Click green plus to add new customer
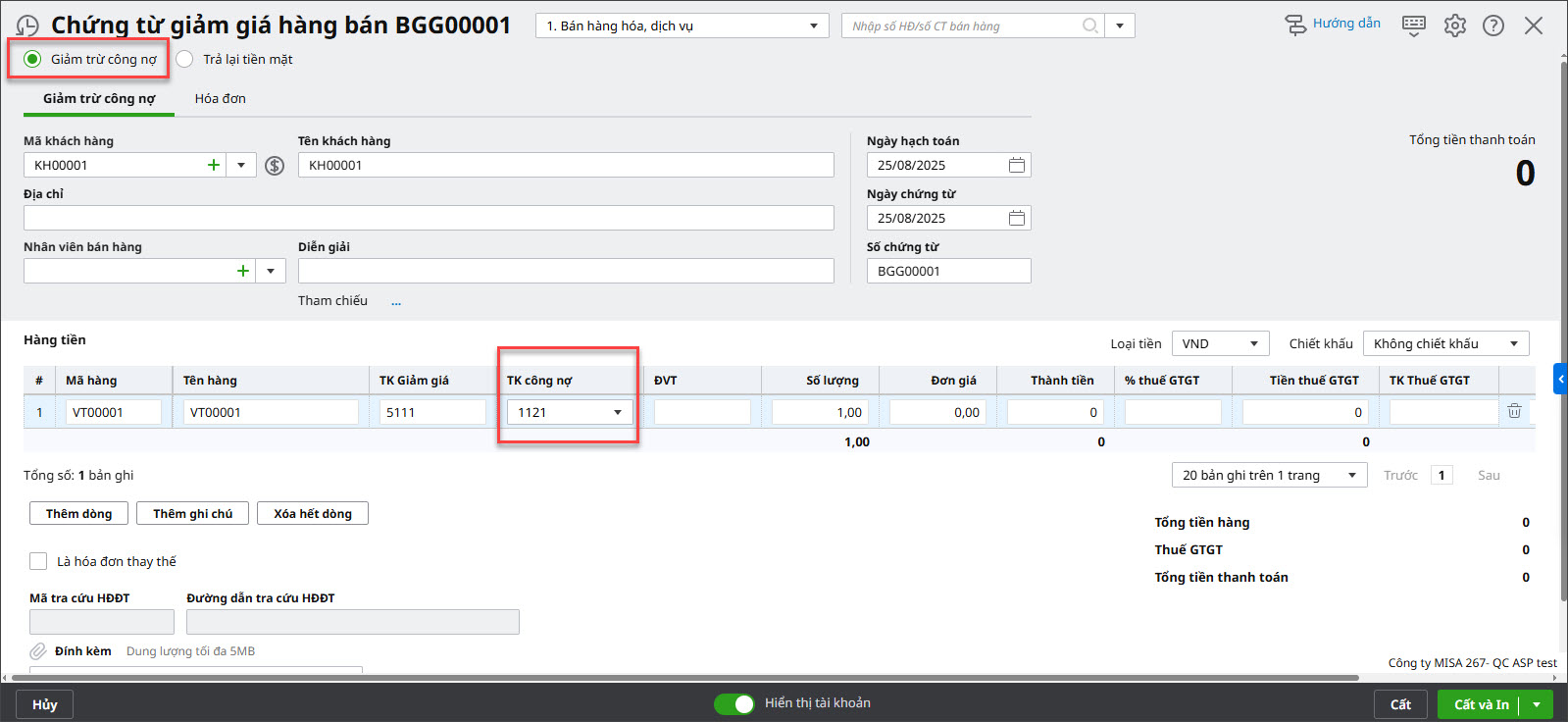This screenshot has height=722, width=1568. [213, 165]
